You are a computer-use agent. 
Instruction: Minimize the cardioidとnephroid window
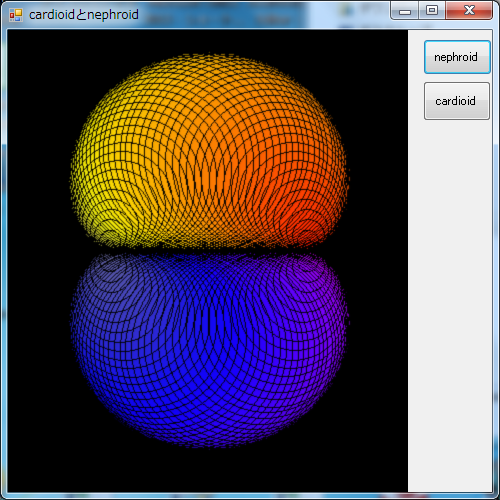coord(405,11)
